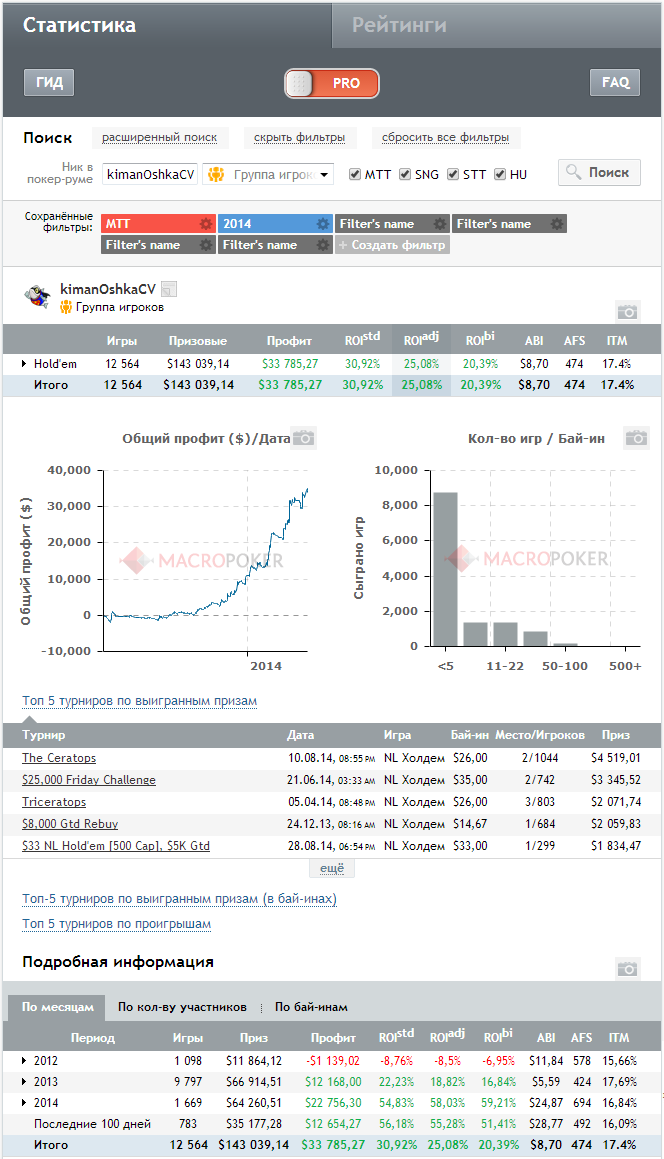Open $33 NL Hold'em [500 Cap] link
Screen dimensions: 664x1159
point(116,846)
